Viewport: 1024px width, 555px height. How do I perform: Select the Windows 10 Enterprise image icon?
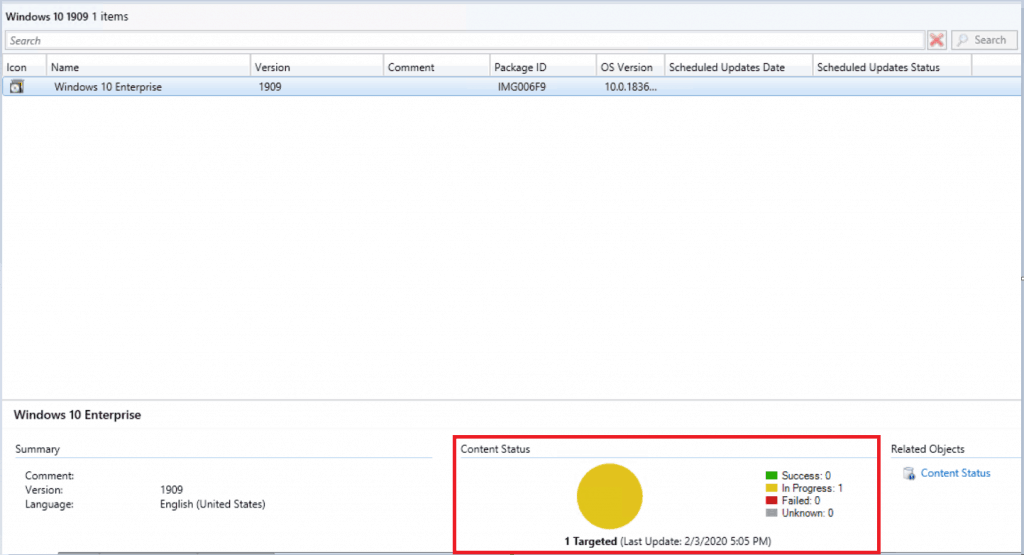pos(16,86)
